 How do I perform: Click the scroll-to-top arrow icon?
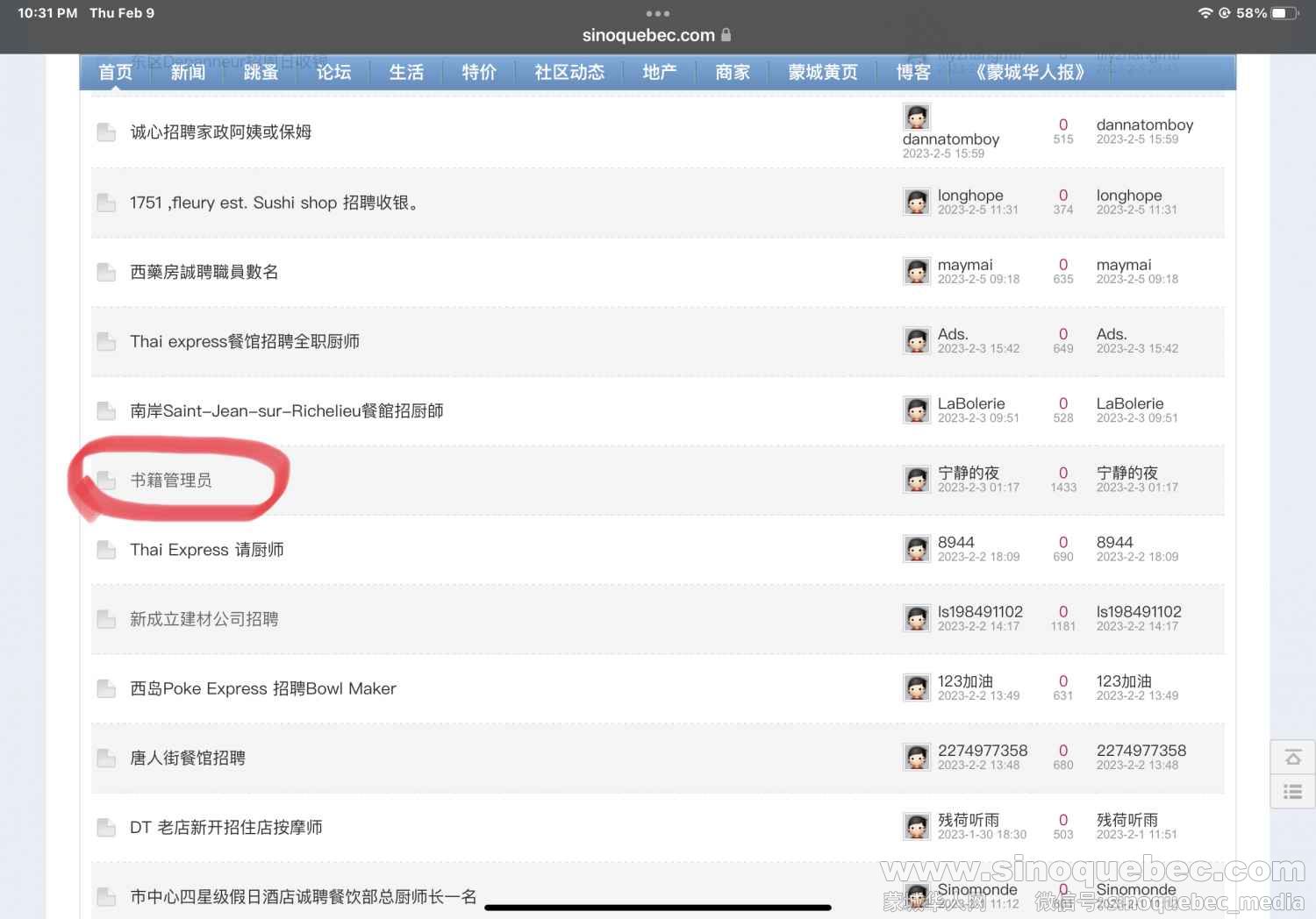[x=1292, y=758]
